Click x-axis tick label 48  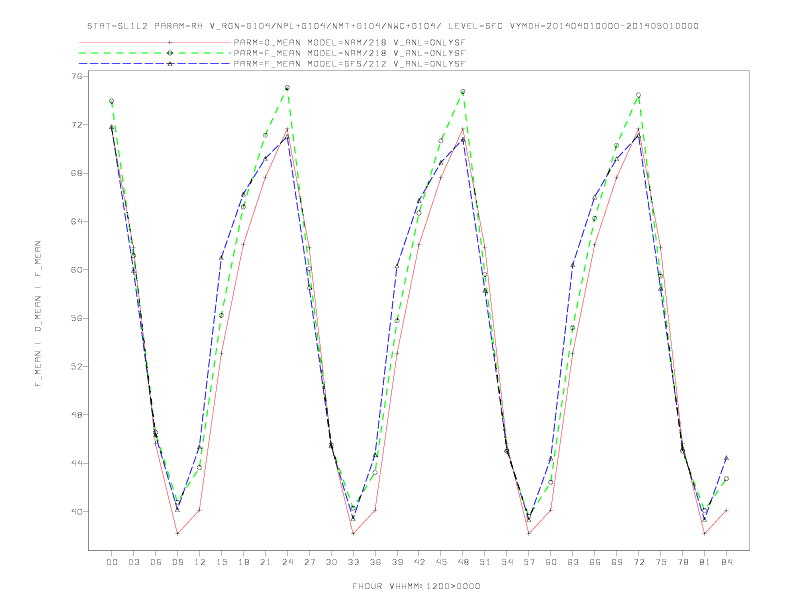[x=463, y=562]
